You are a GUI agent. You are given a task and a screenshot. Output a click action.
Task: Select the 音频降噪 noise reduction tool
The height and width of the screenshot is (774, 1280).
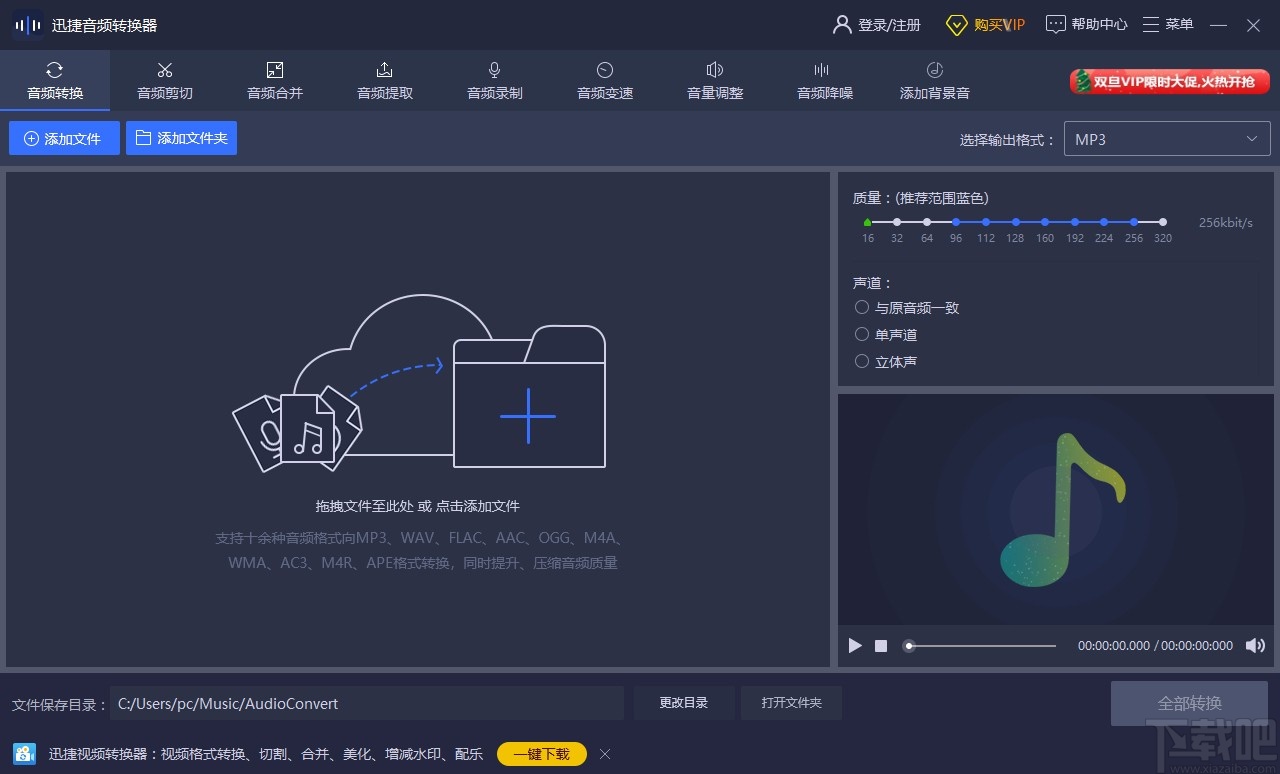pyautogui.click(x=824, y=80)
